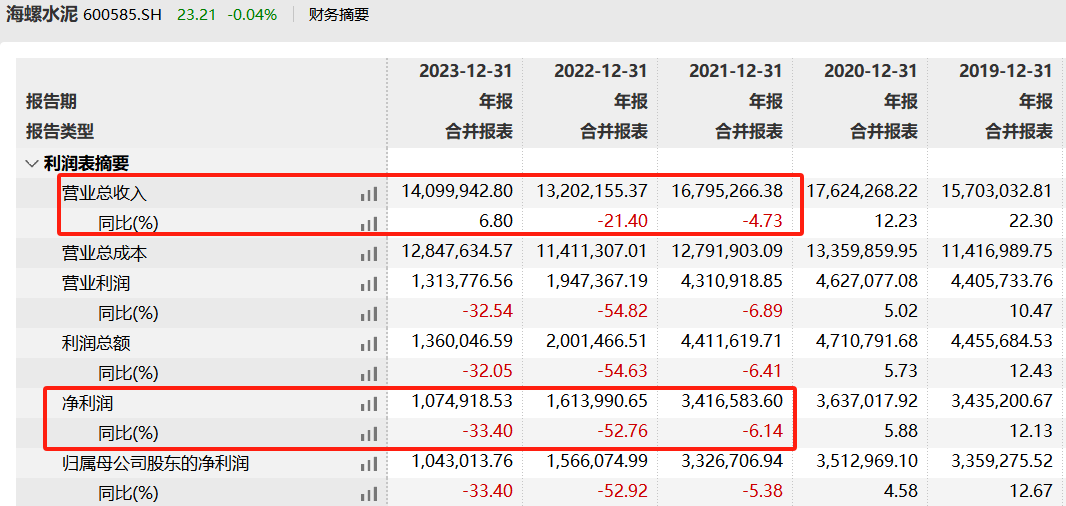Click price change -0.04%
This screenshot has height=506, width=1066.
click(252, 14)
